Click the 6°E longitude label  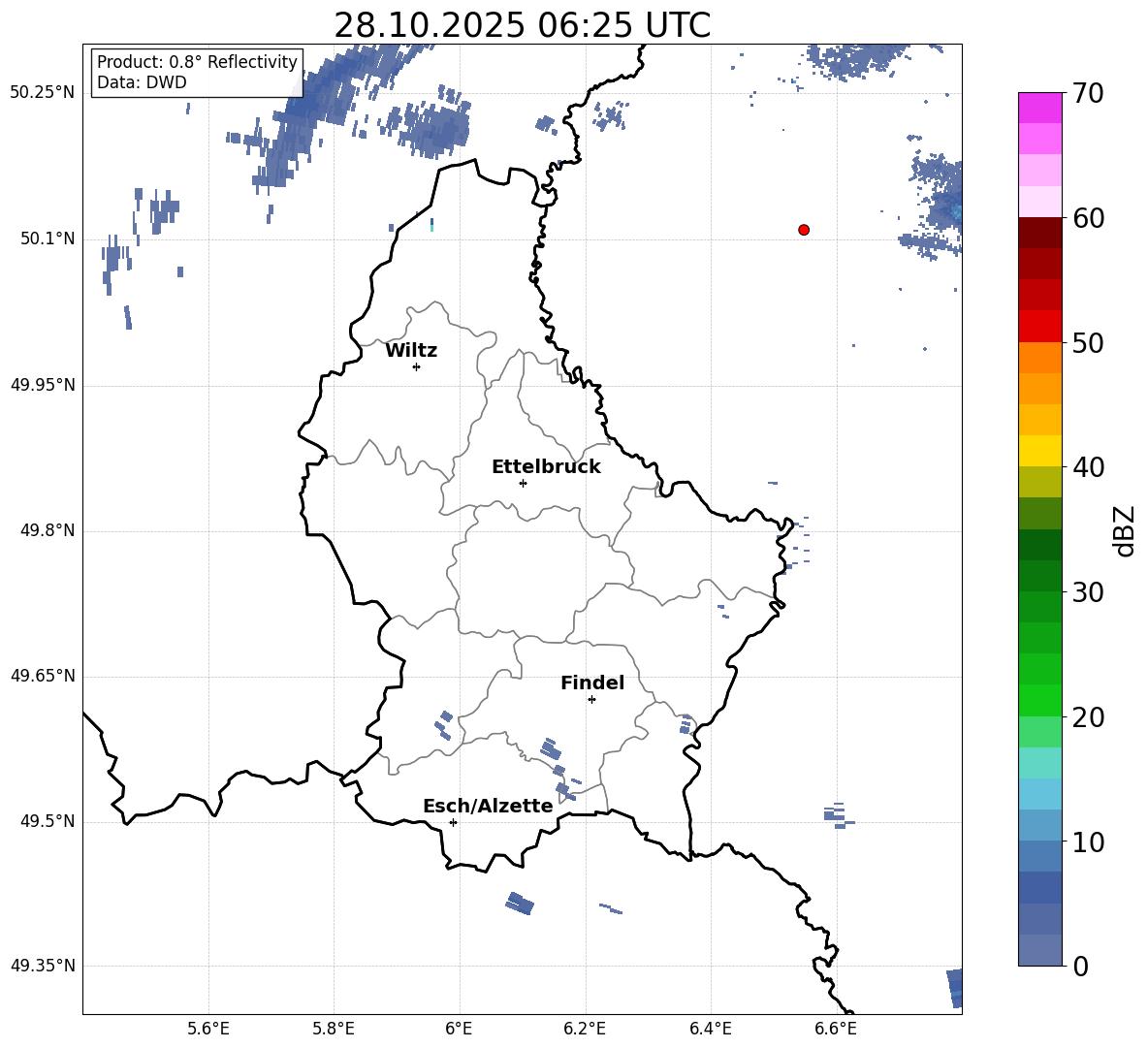[459, 1029]
